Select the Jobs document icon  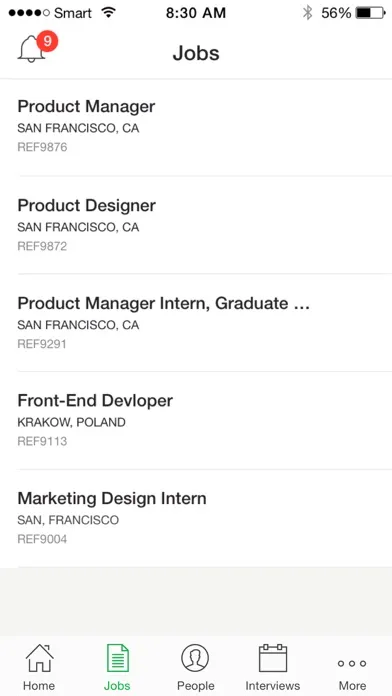(x=118, y=658)
